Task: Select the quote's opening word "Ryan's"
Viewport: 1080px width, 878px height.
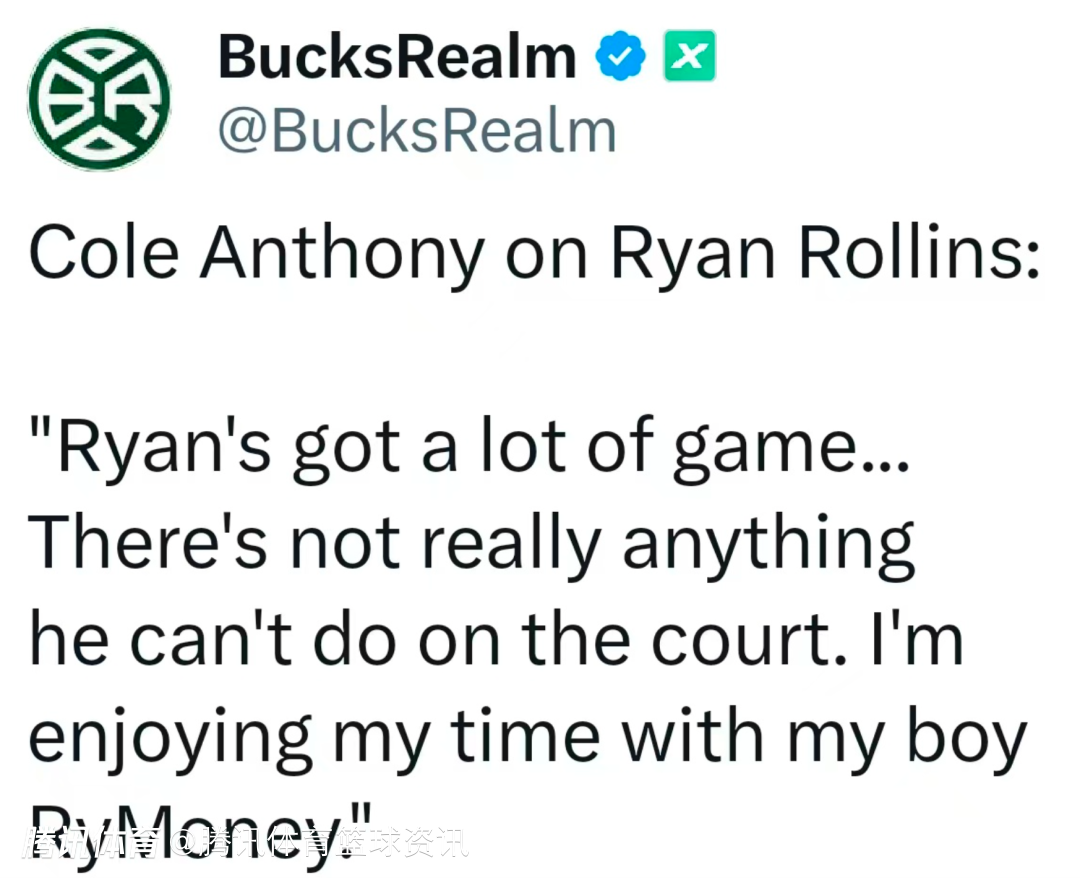Action: point(151,451)
